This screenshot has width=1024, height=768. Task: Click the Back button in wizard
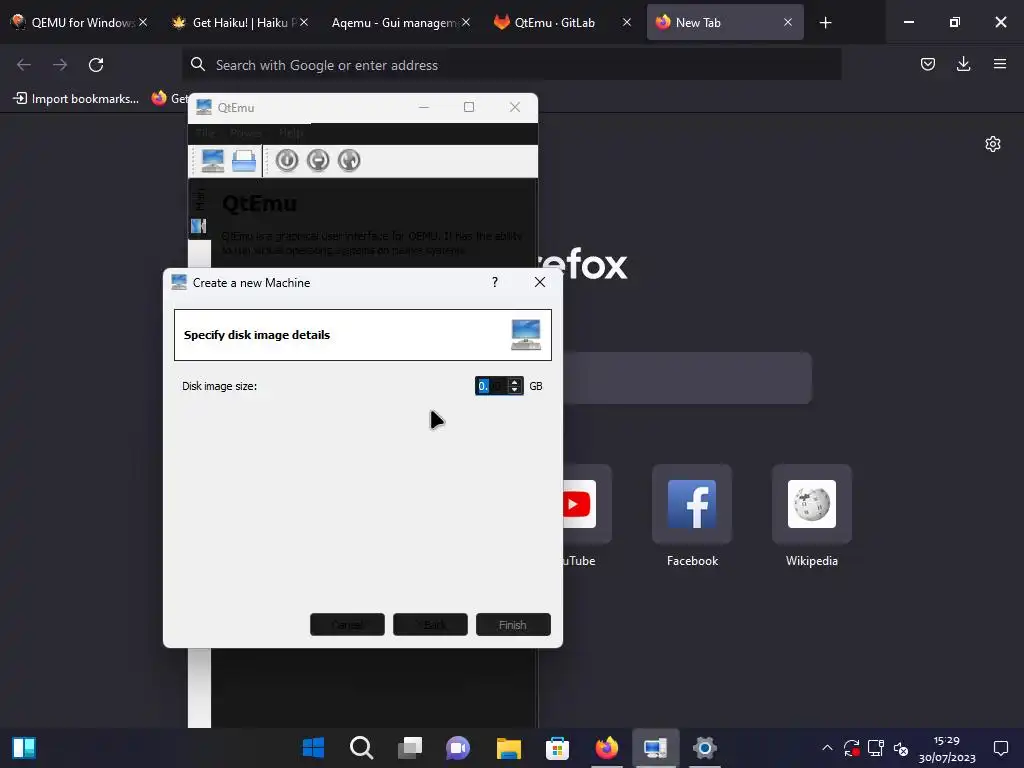(x=430, y=624)
